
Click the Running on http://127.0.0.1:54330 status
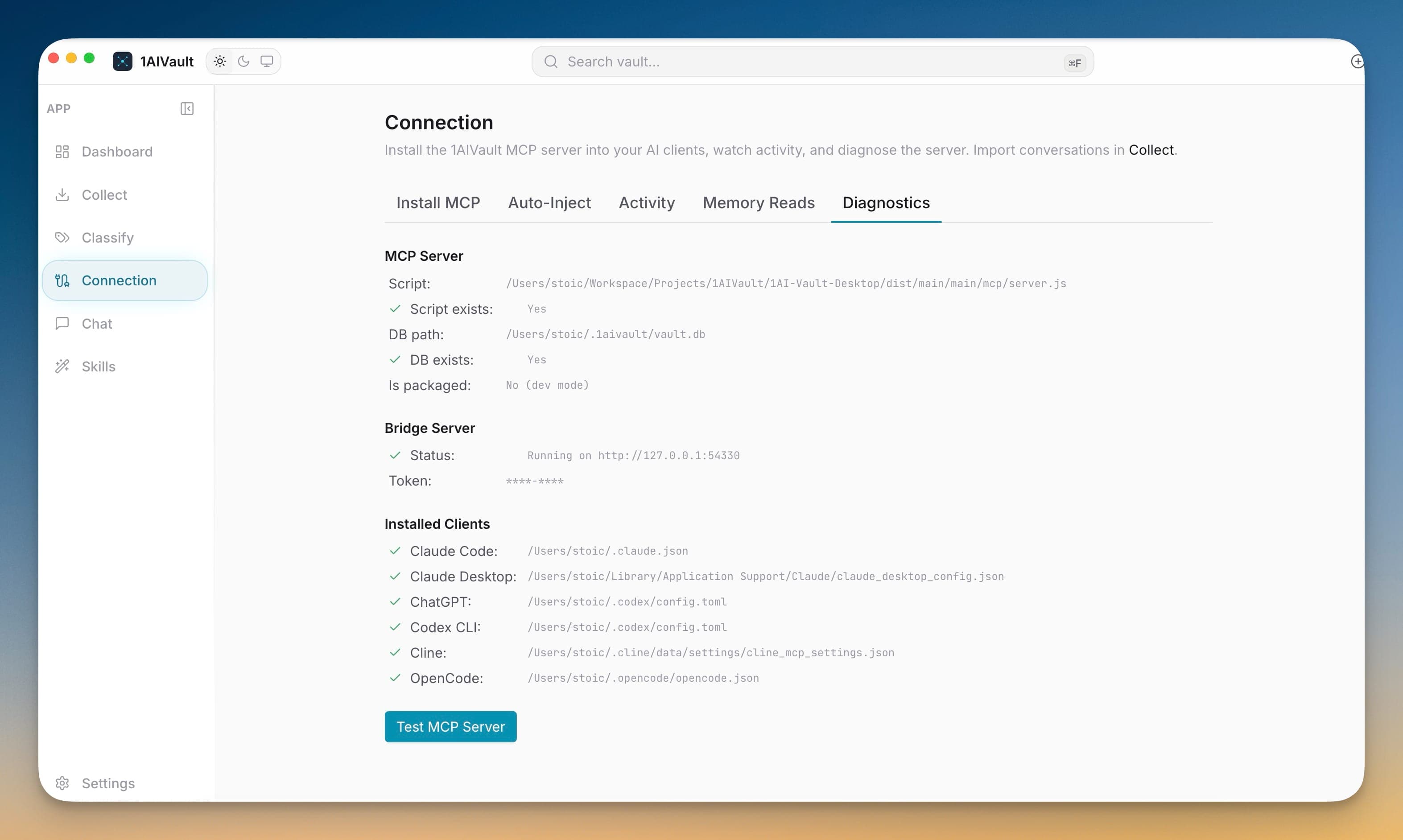click(x=634, y=456)
